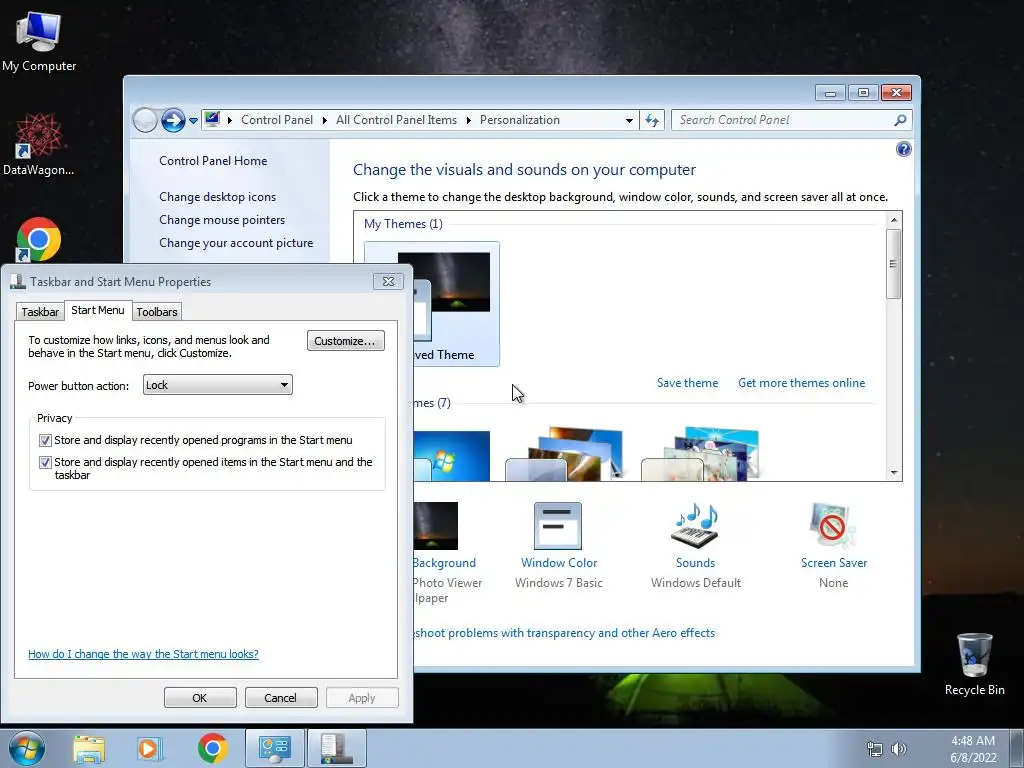Click themes list scroll up arrow

[894, 220]
